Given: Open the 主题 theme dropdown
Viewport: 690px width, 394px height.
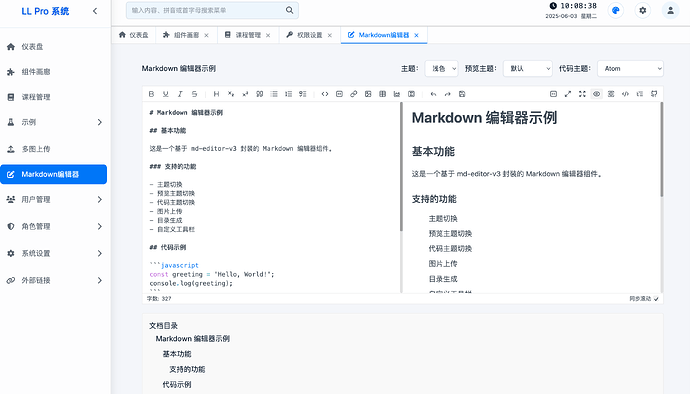Looking at the screenshot, I should pos(441,69).
